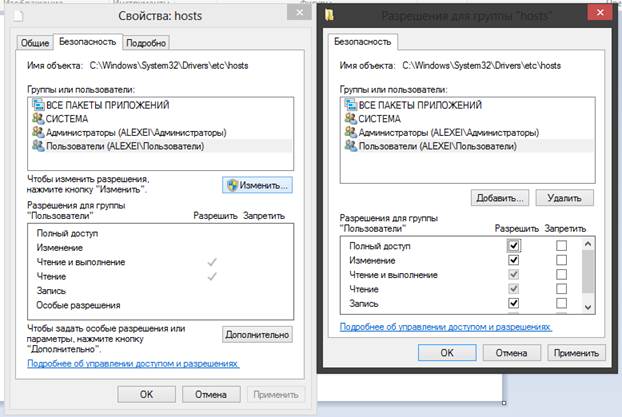
Task: Select ВСЕ ПАКЕТЫ ПРИЛОЖЕНИЙ icon in Properties window
Action: tap(37, 104)
